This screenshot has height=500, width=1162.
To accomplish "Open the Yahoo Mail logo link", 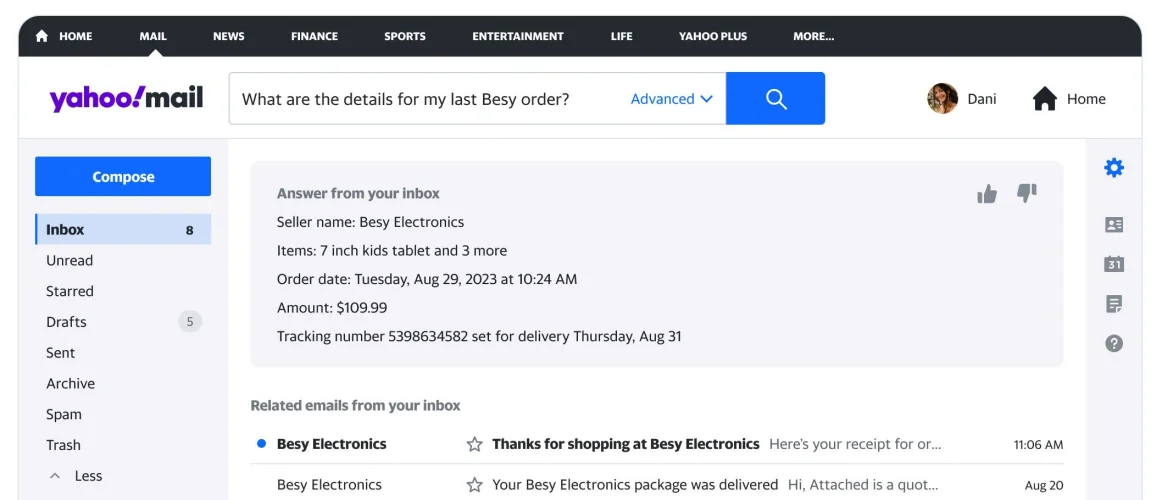I will (x=126, y=98).
